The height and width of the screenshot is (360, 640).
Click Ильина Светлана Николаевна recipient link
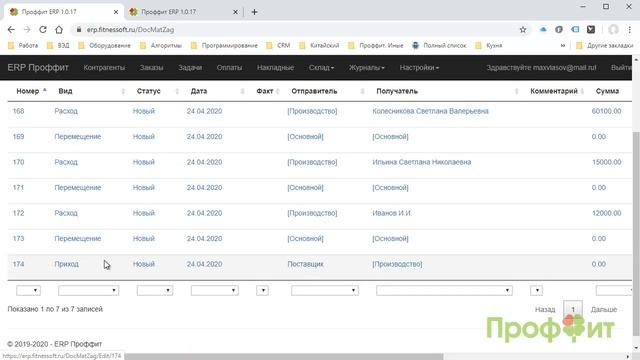[x=422, y=162]
